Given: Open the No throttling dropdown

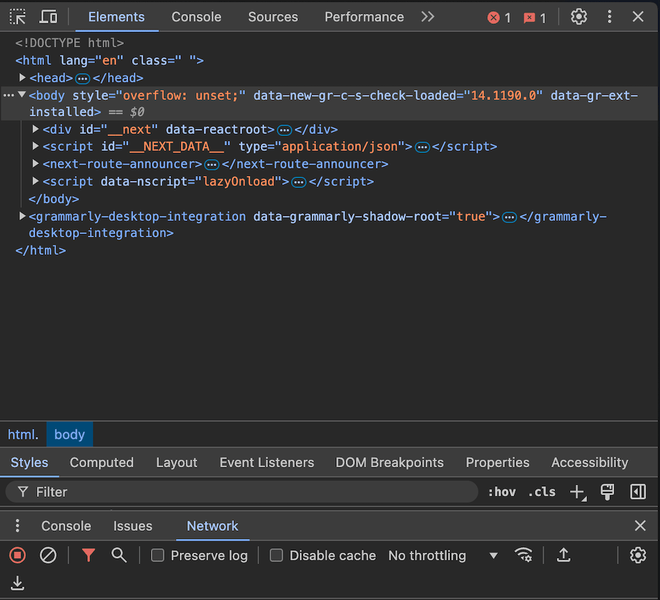Looking at the screenshot, I should (x=442, y=555).
